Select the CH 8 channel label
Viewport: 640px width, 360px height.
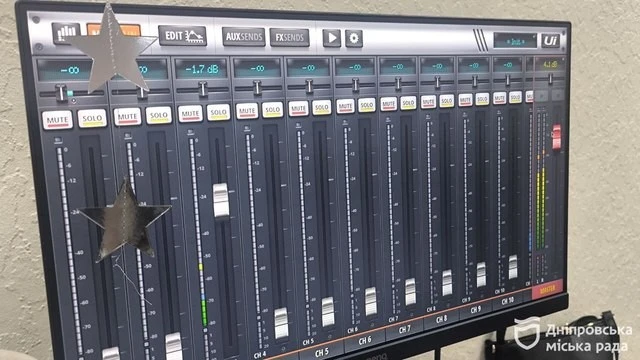442,319
